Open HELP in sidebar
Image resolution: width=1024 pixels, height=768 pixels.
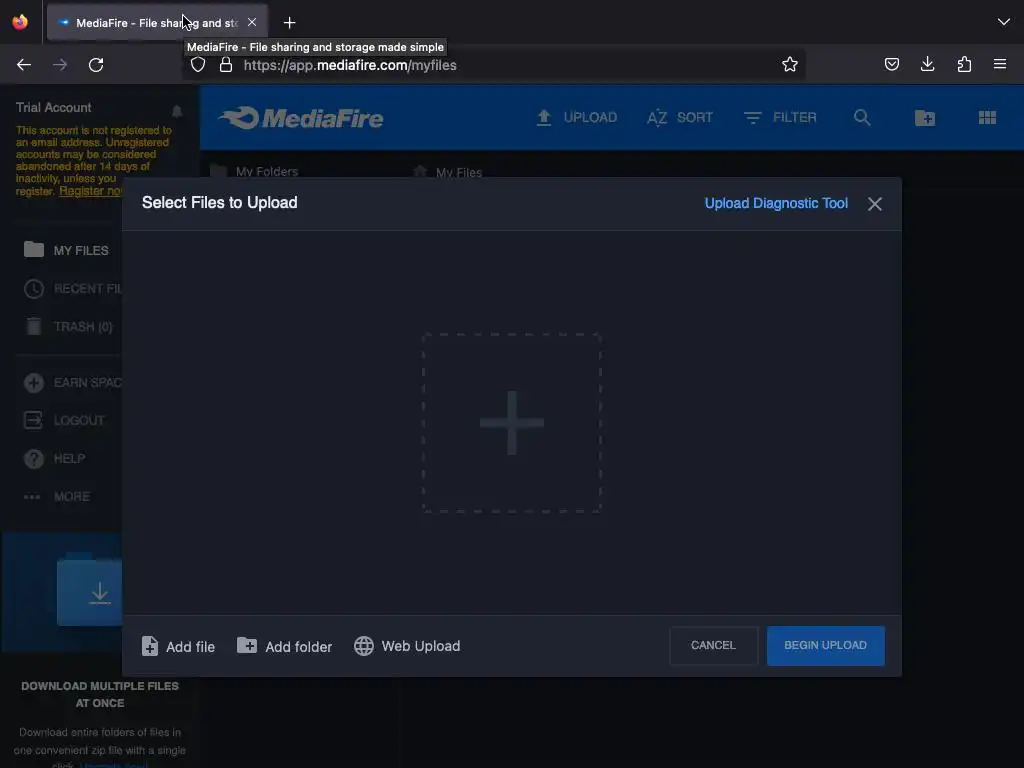coord(55,458)
